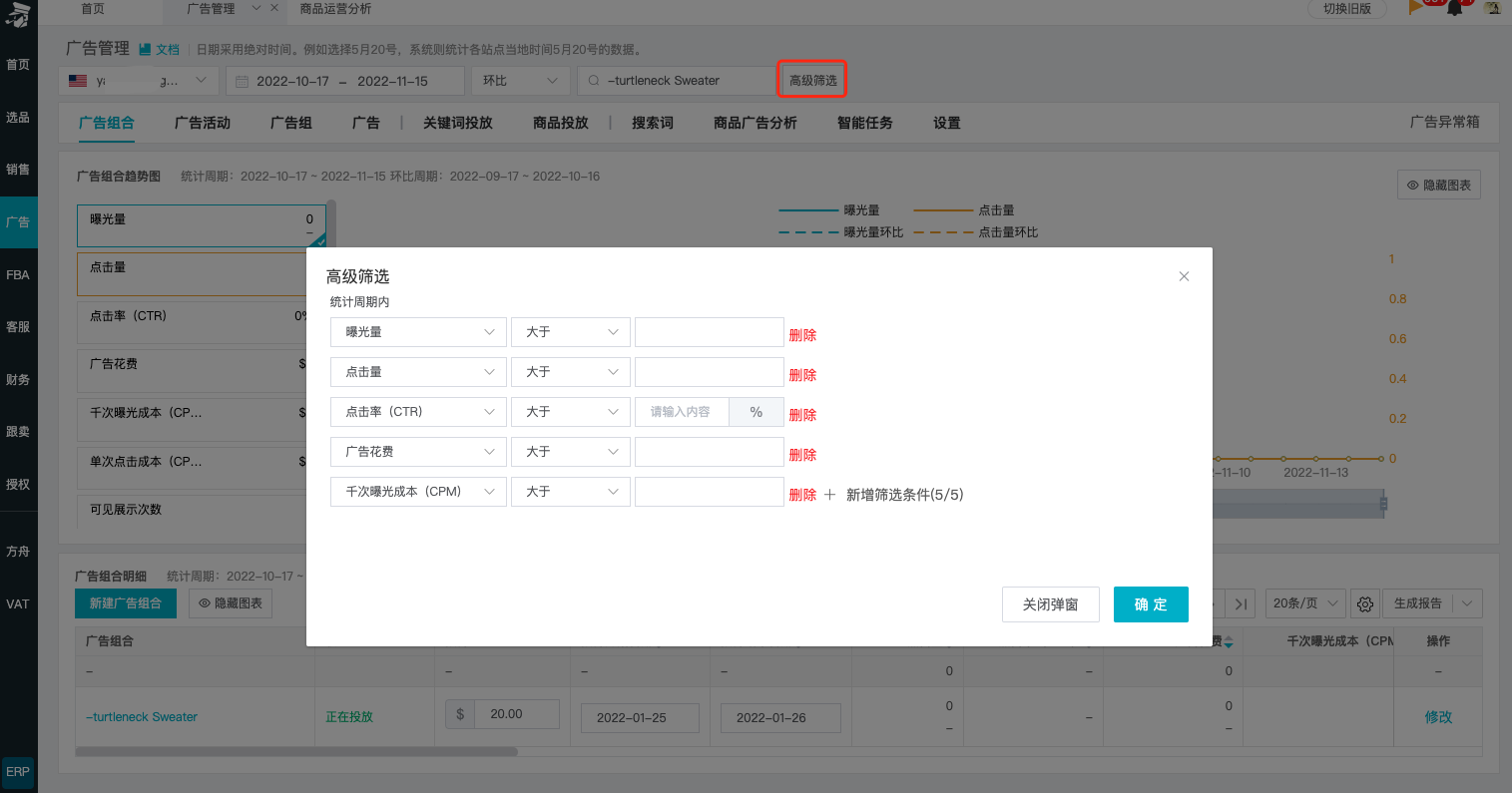The image size is (1512, 793).
Task: Click the app logo at top left
Action: coord(18,14)
